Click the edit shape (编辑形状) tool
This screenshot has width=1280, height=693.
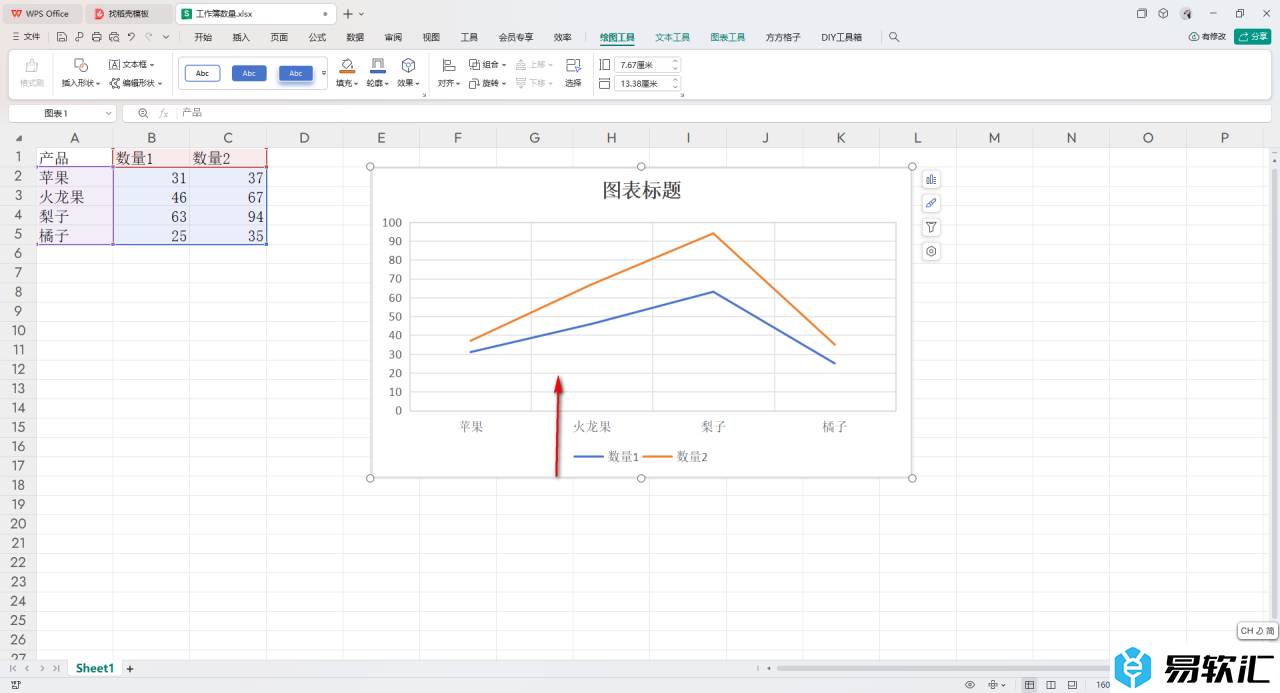(x=136, y=83)
